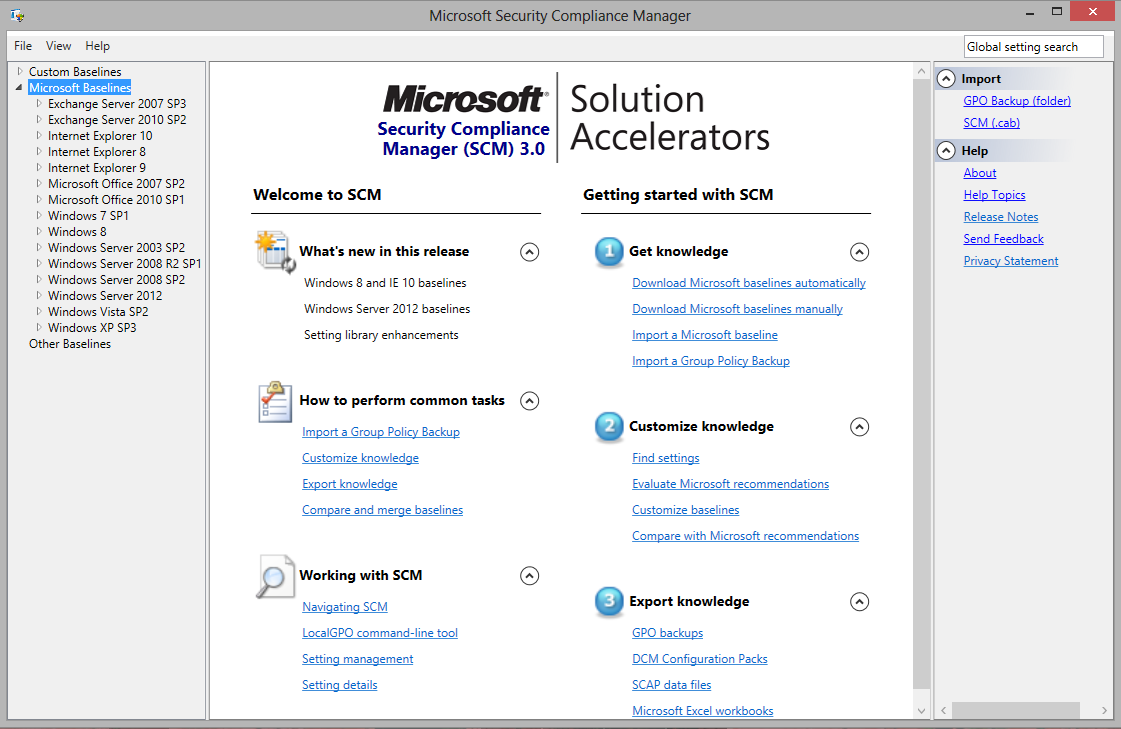The width and height of the screenshot is (1121, 729).
Task: Open the Privacy Statement link
Action: click(1010, 261)
